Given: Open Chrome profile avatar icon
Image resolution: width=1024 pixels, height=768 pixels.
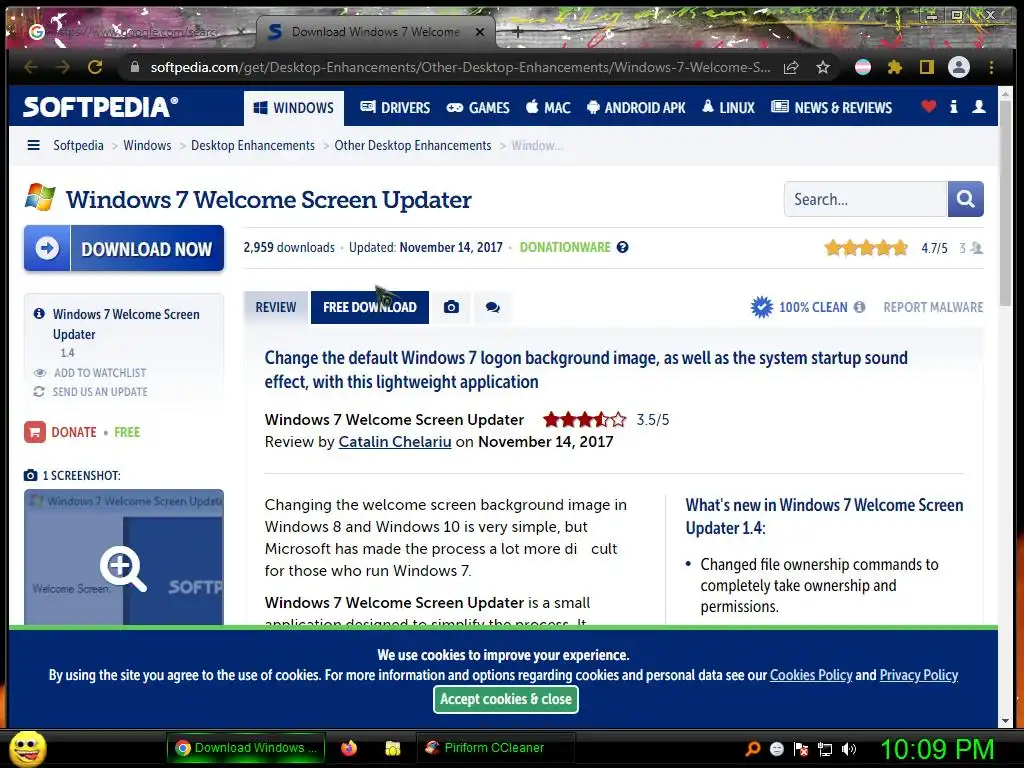Looking at the screenshot, I should tap(959, 67).
